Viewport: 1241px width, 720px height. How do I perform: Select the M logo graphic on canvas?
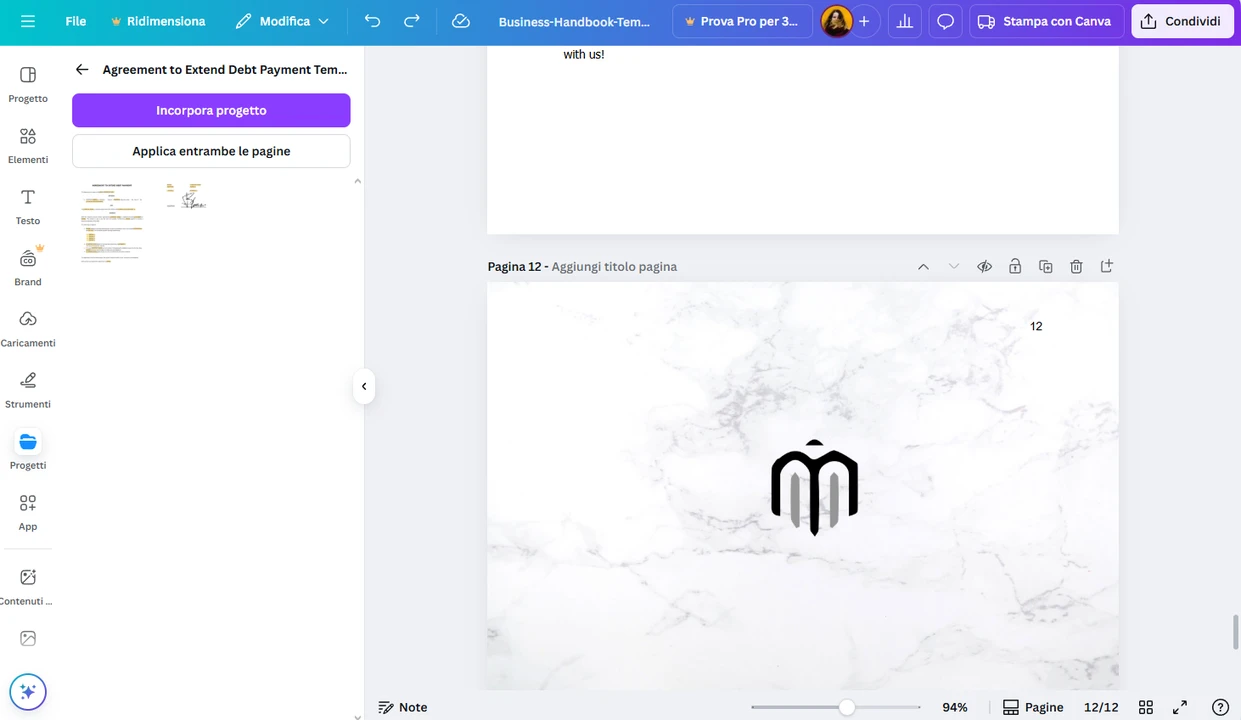(814, 487)
